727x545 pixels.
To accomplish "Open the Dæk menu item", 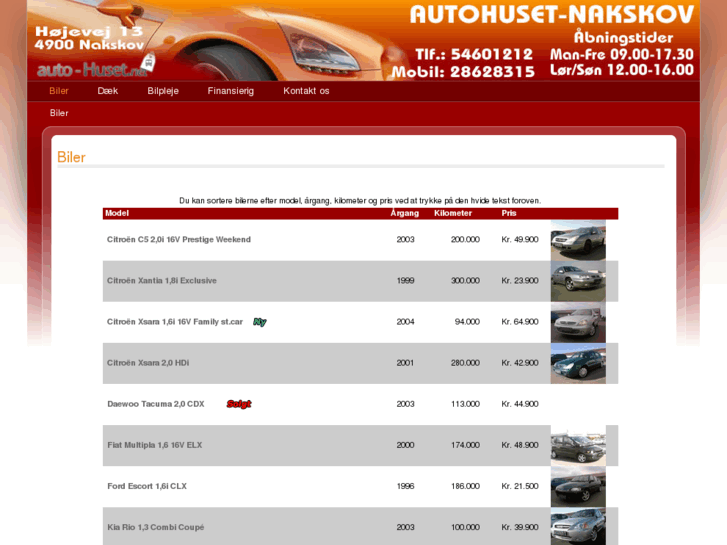I will tap(108, 91).
